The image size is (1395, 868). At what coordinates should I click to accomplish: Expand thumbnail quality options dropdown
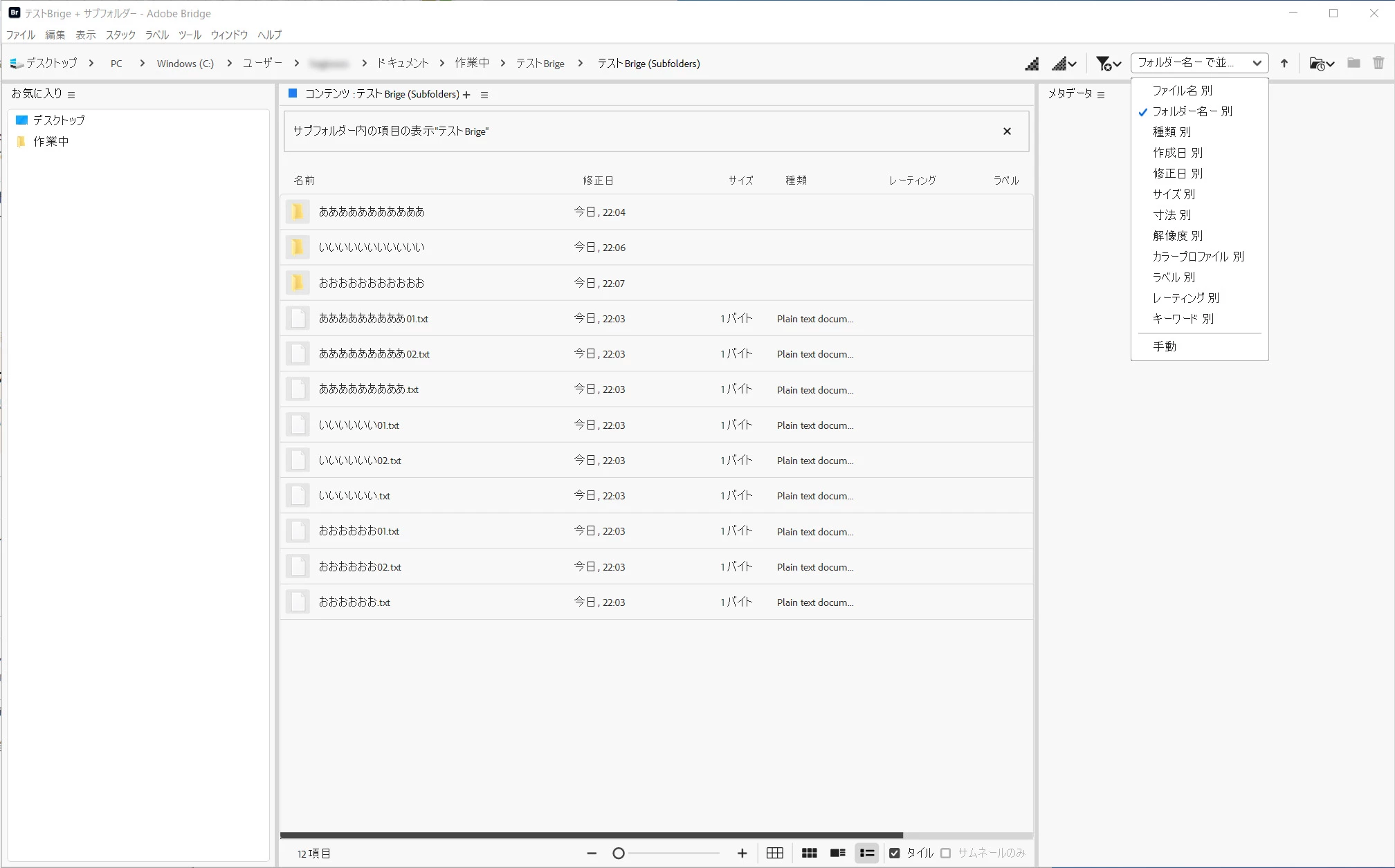click(1064, 64)
